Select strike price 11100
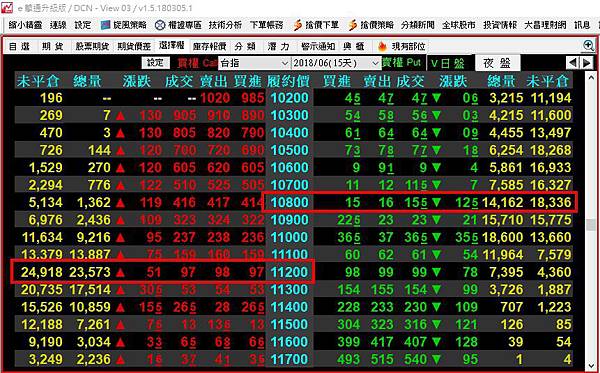The image size is (600, 373). (x=289, y=255)
